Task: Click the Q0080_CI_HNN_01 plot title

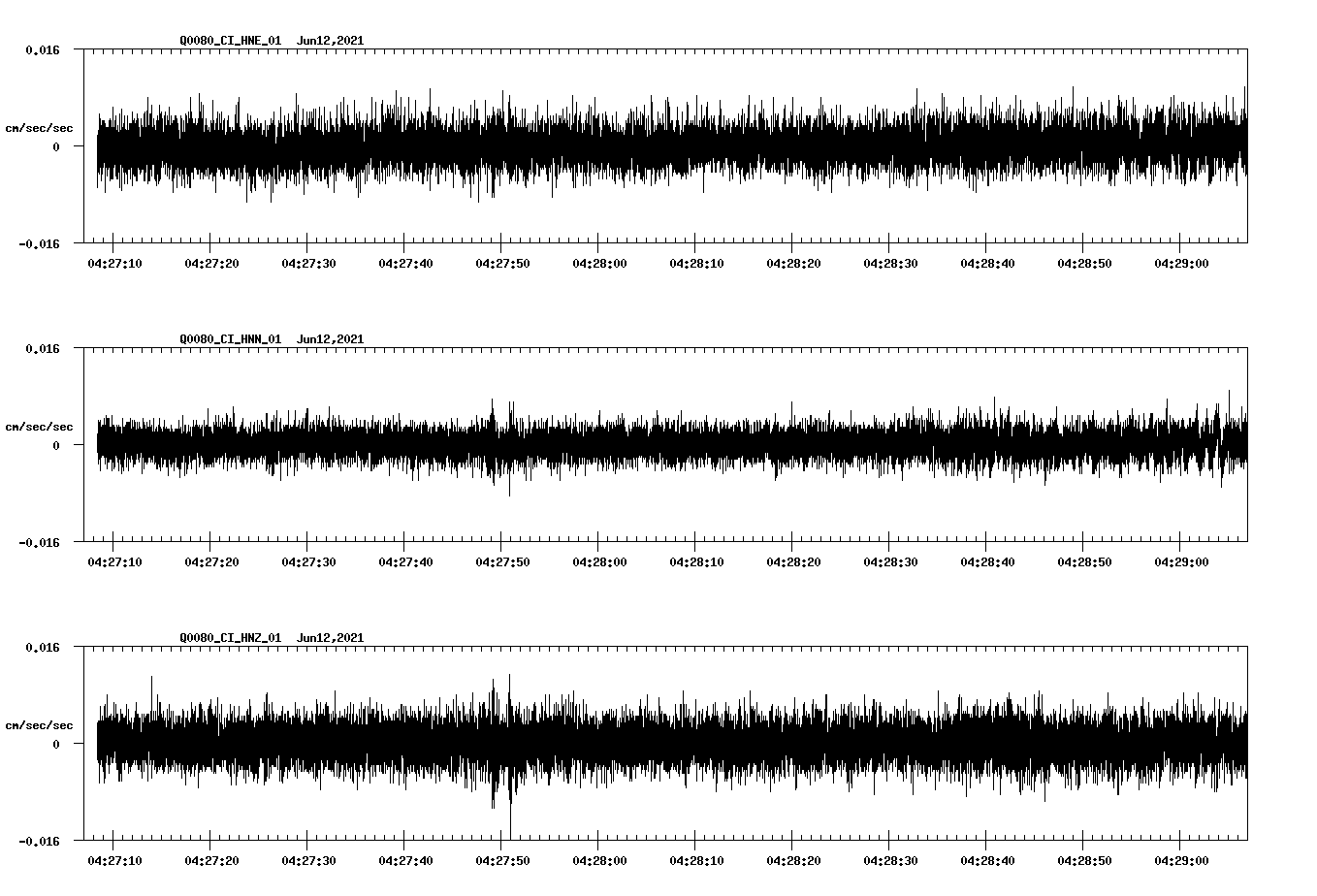Action: point(272,338)
